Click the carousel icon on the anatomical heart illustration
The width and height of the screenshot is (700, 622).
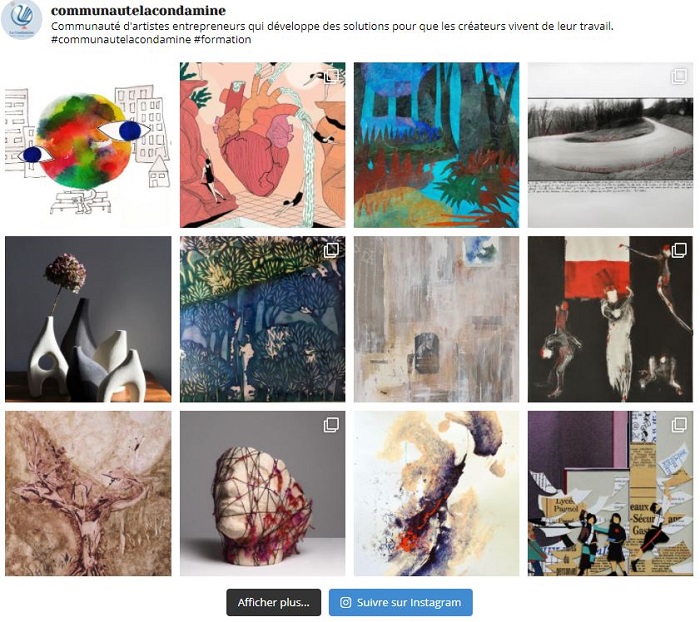pos(331,76)
